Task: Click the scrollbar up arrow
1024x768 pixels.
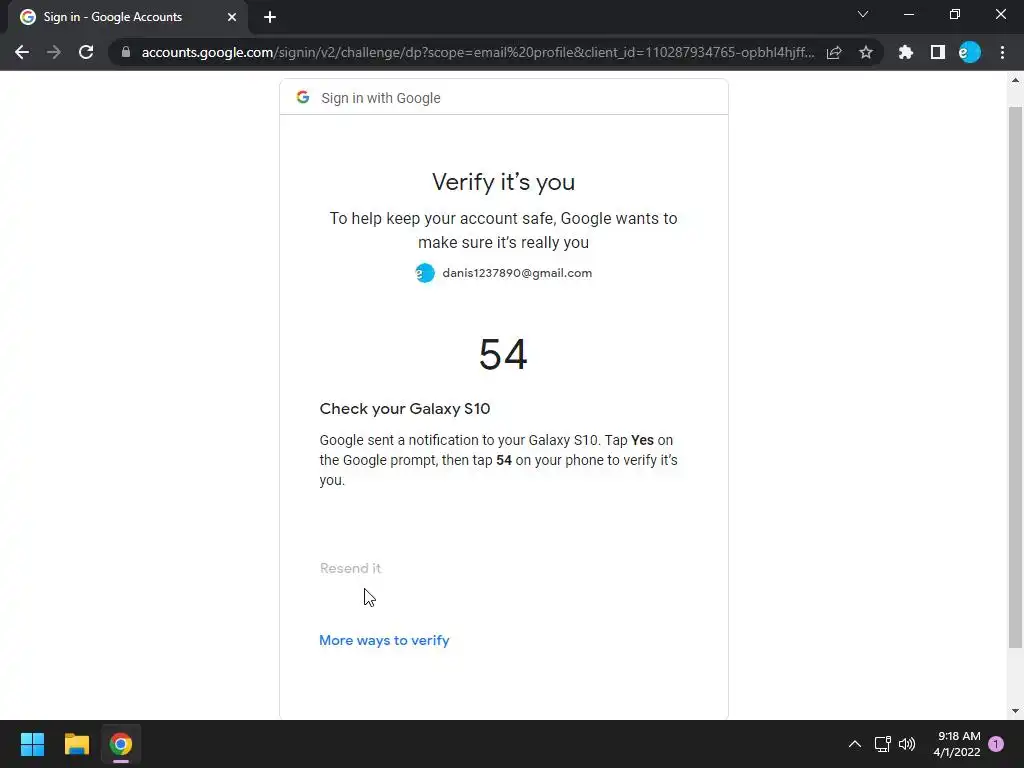Action: click(1015, 80)
